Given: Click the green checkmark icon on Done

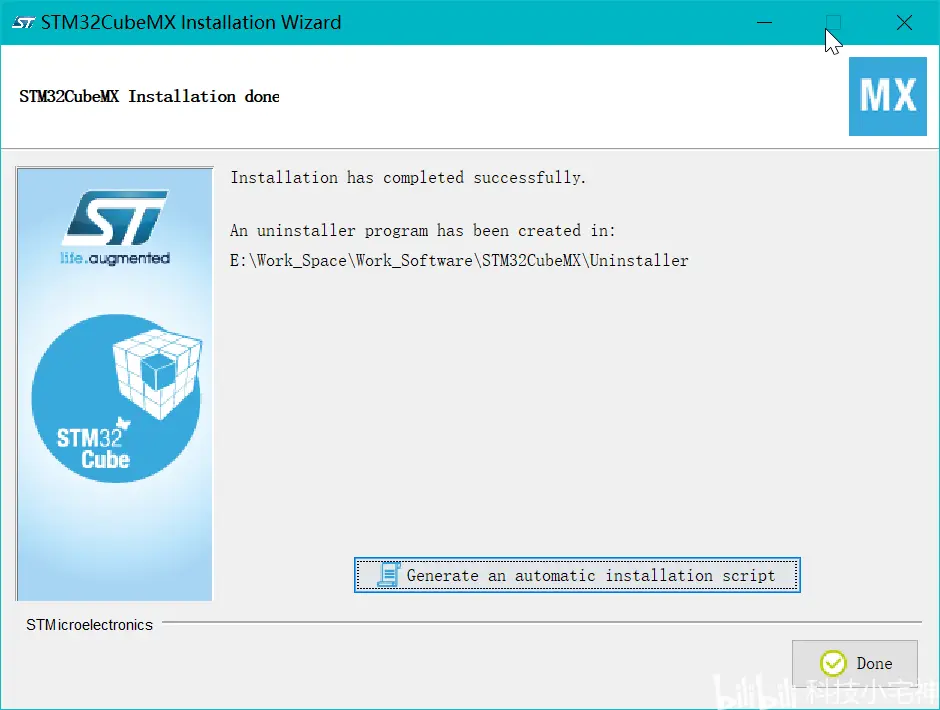Looking at the screenshot, I should click(x=833, y=663).
